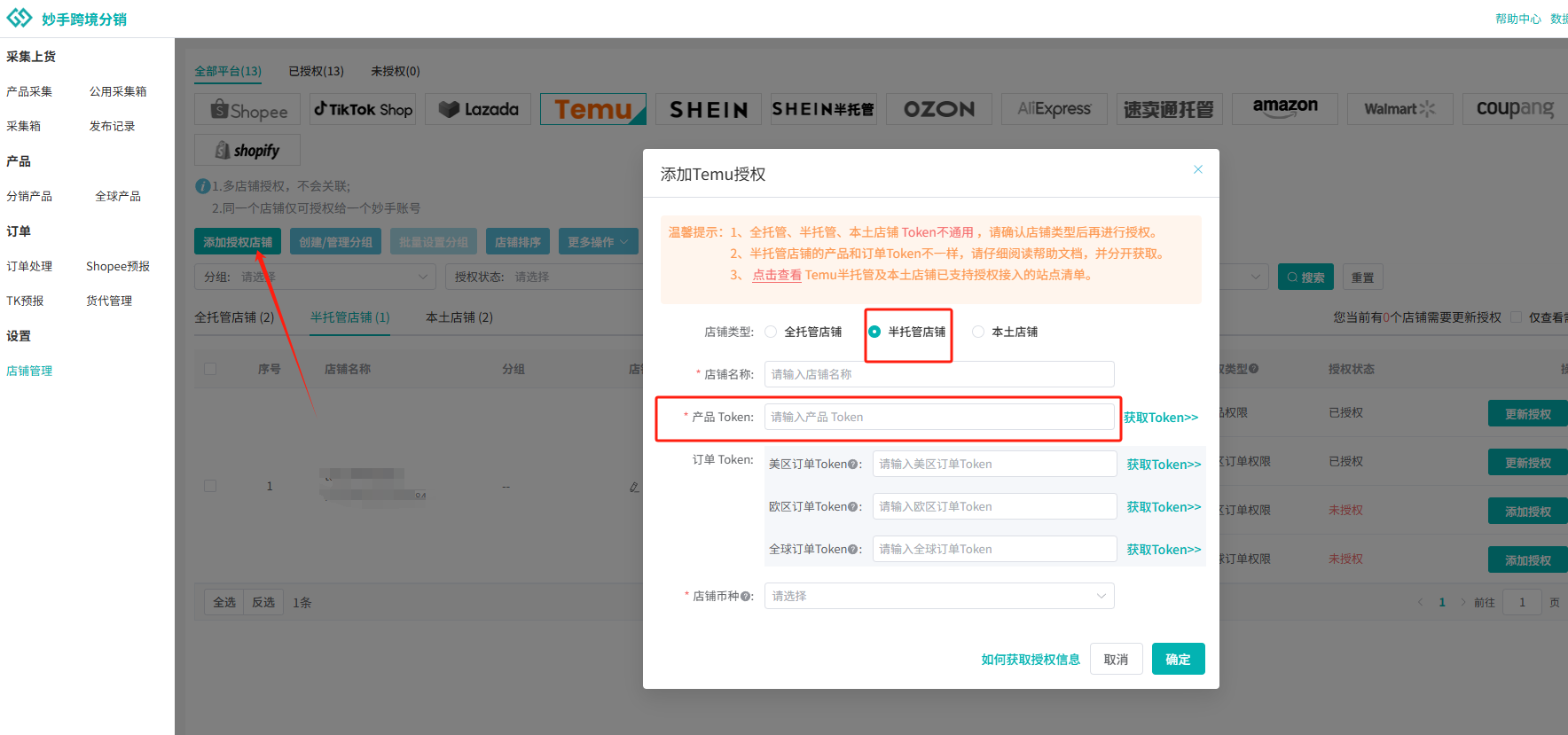Screen dimensions: 1568x735
Task: Open 订单处理 in the left sidebar
Action: click(29, 266)
